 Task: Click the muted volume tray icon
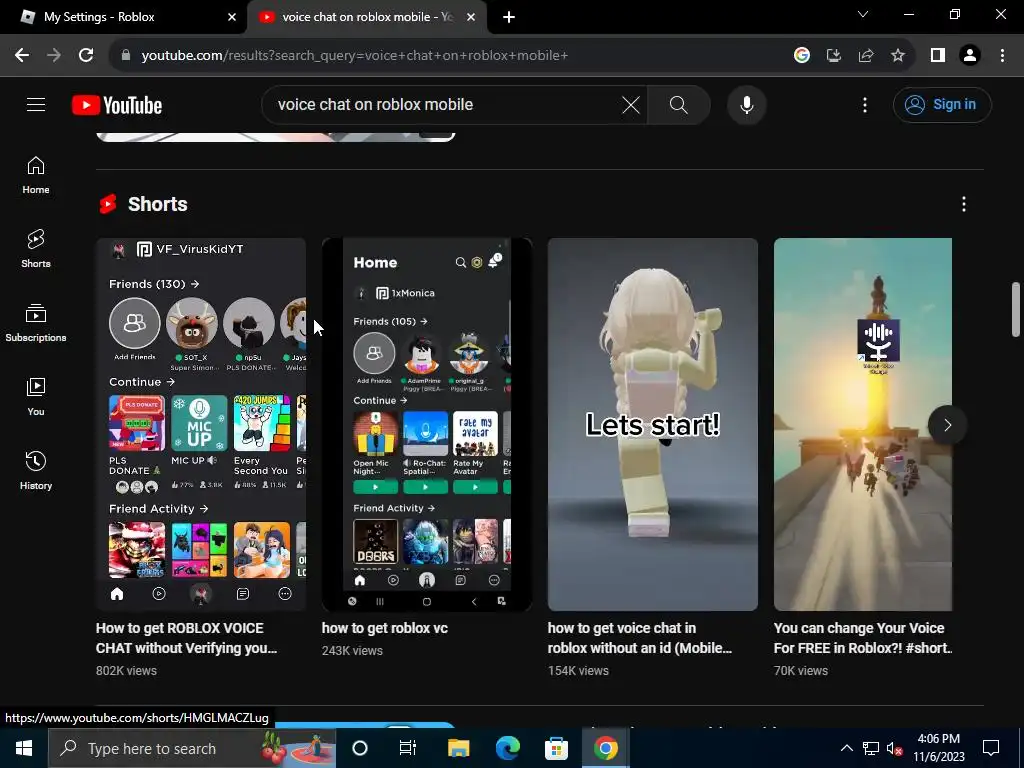coord(894,748)
